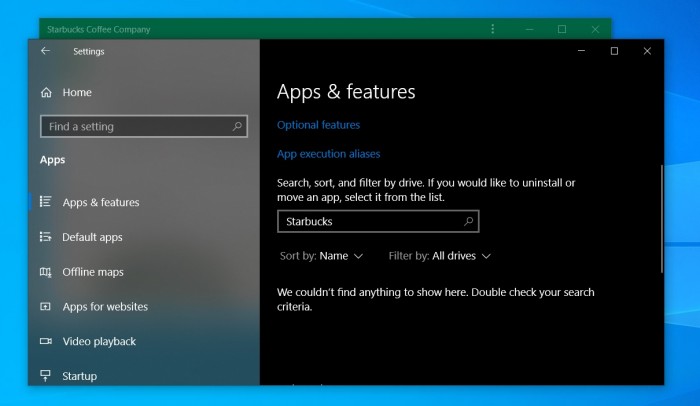Open Filter by All drives dropdown
700x406 pixels.
tap(440, 256)
